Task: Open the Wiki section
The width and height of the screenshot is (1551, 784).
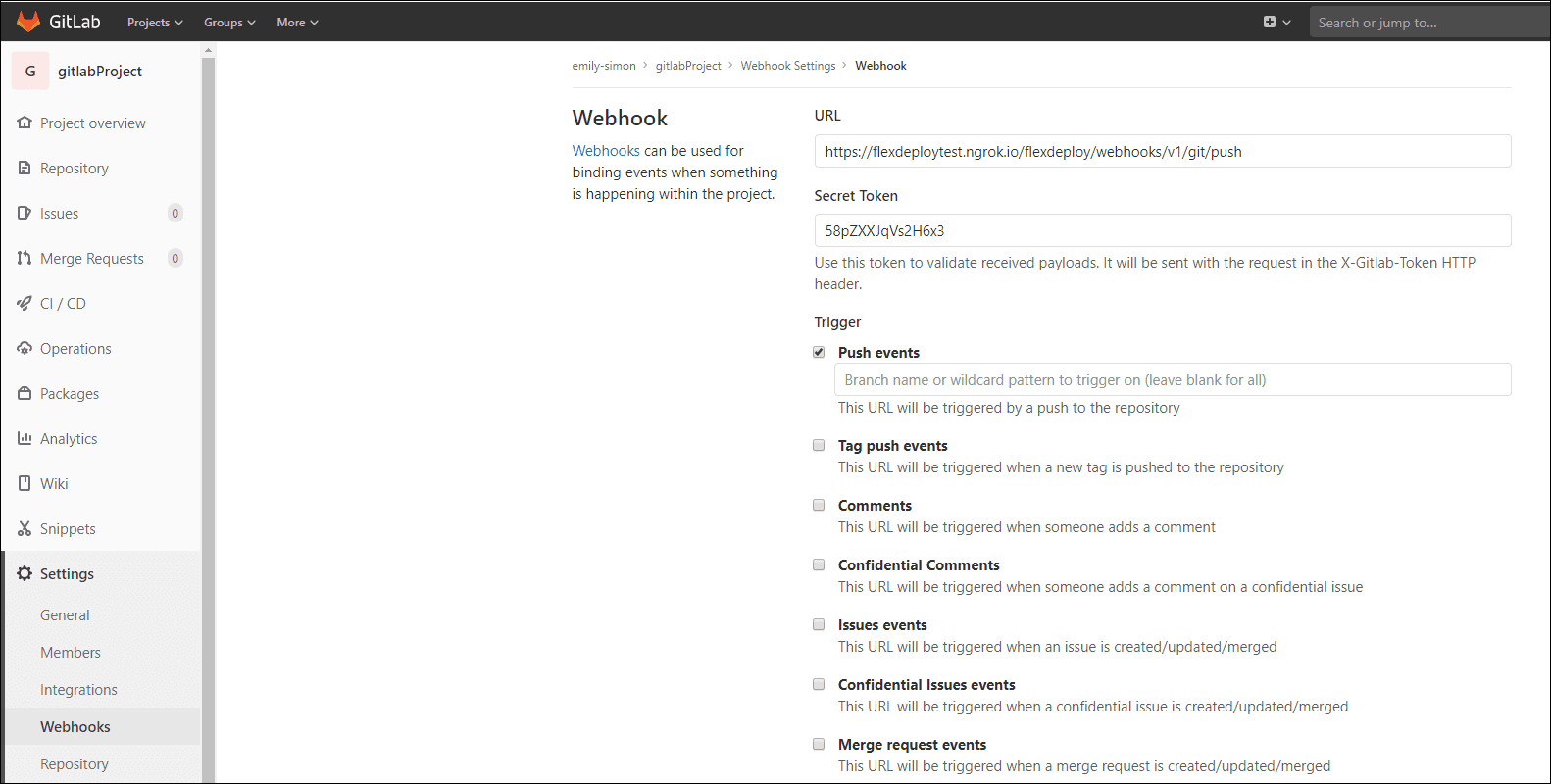Action: 54,483
